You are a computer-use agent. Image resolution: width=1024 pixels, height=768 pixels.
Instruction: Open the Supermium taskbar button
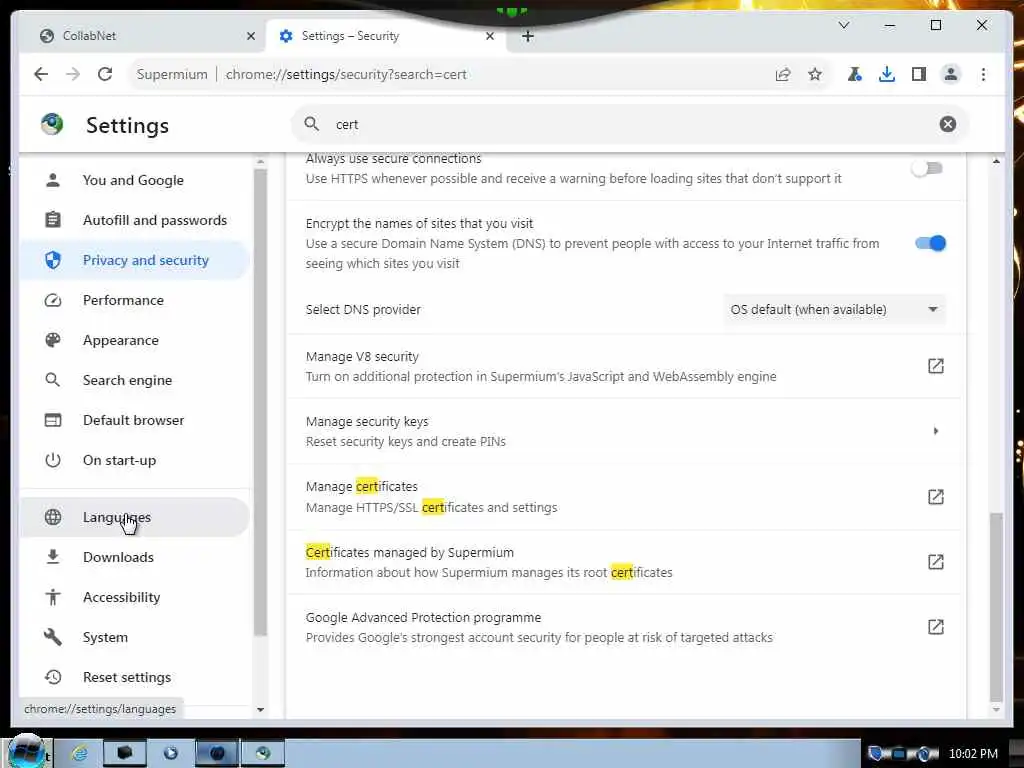(x=263, y=753)
